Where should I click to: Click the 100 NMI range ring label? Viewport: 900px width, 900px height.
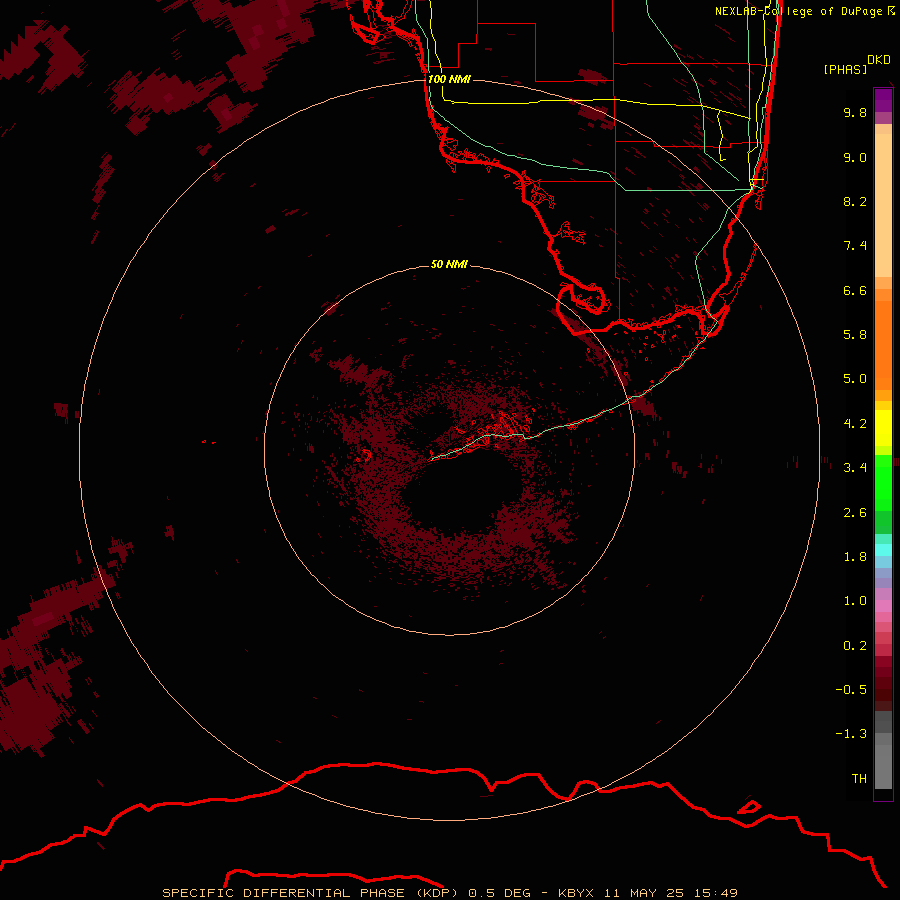449,79
